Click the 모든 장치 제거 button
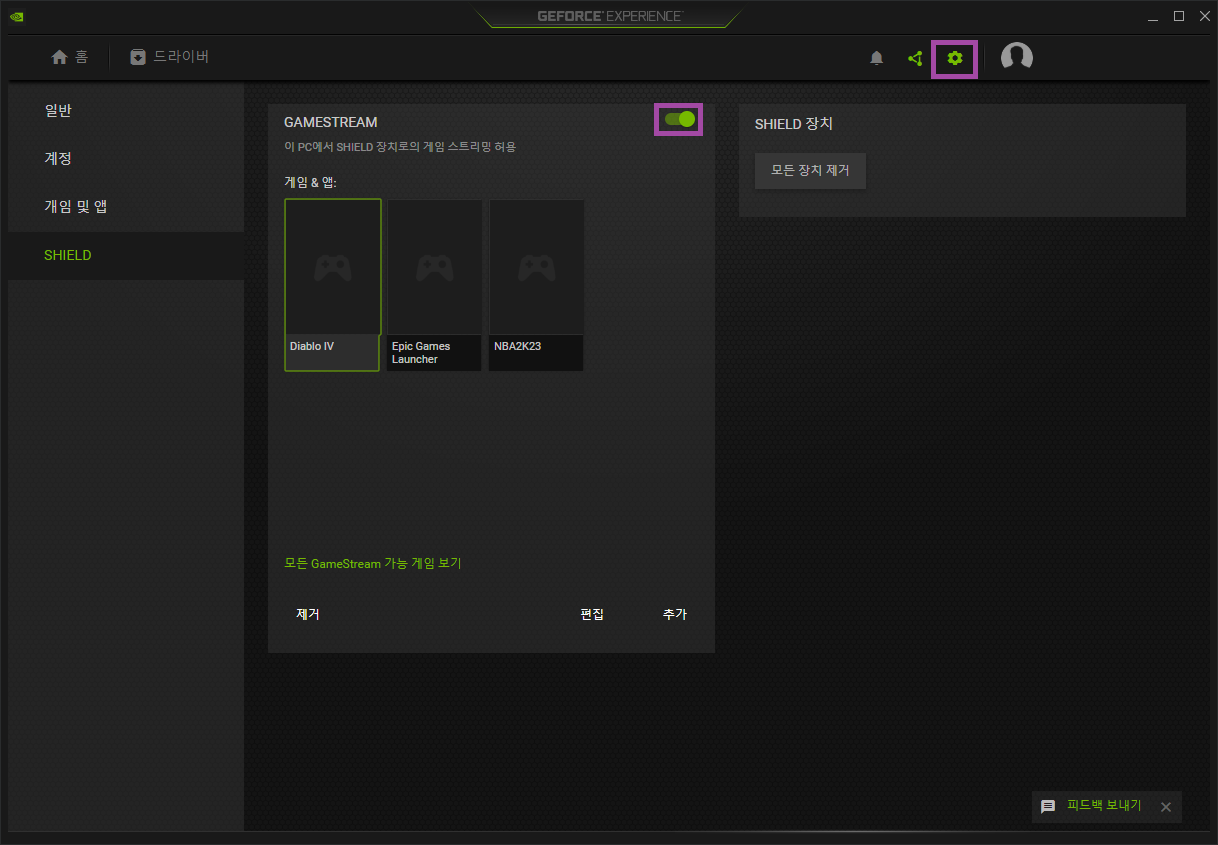 810,171
